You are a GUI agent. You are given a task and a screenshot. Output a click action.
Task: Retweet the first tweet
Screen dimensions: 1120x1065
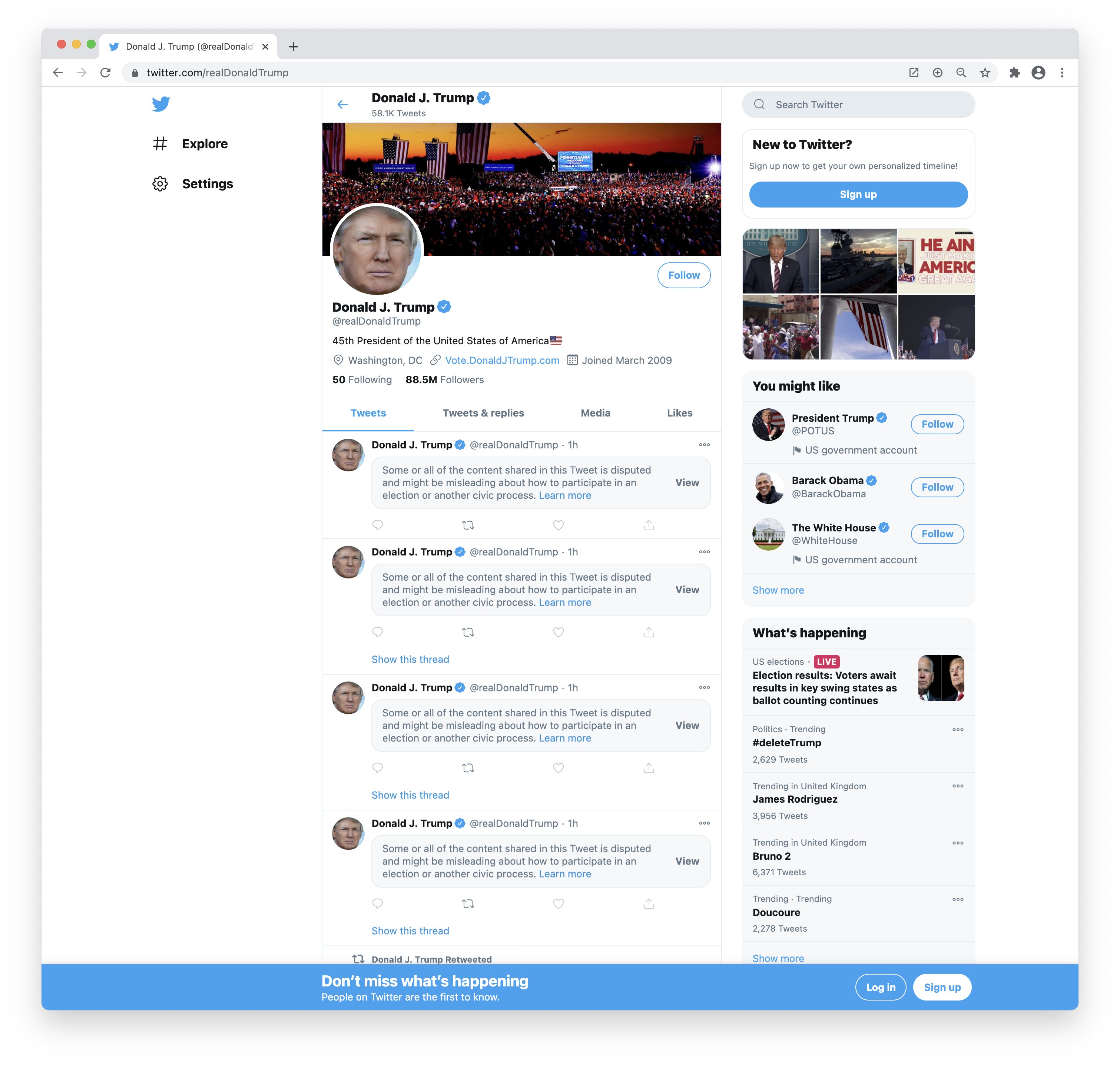click(468, 525)
